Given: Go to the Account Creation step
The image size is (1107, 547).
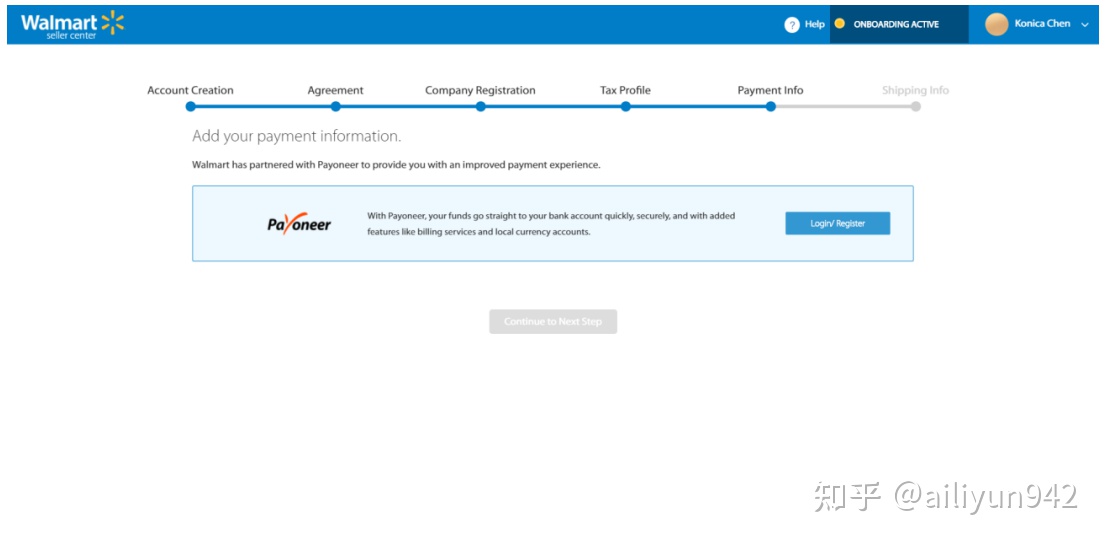Looking at the screenshot, I should pos(190,90).
